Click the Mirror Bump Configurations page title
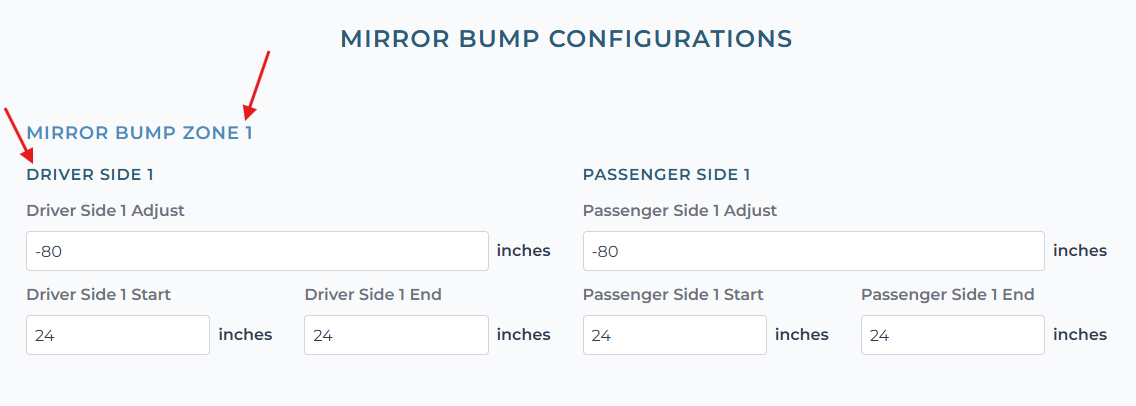Screen dimensions: 1136x406 point(566,39)
